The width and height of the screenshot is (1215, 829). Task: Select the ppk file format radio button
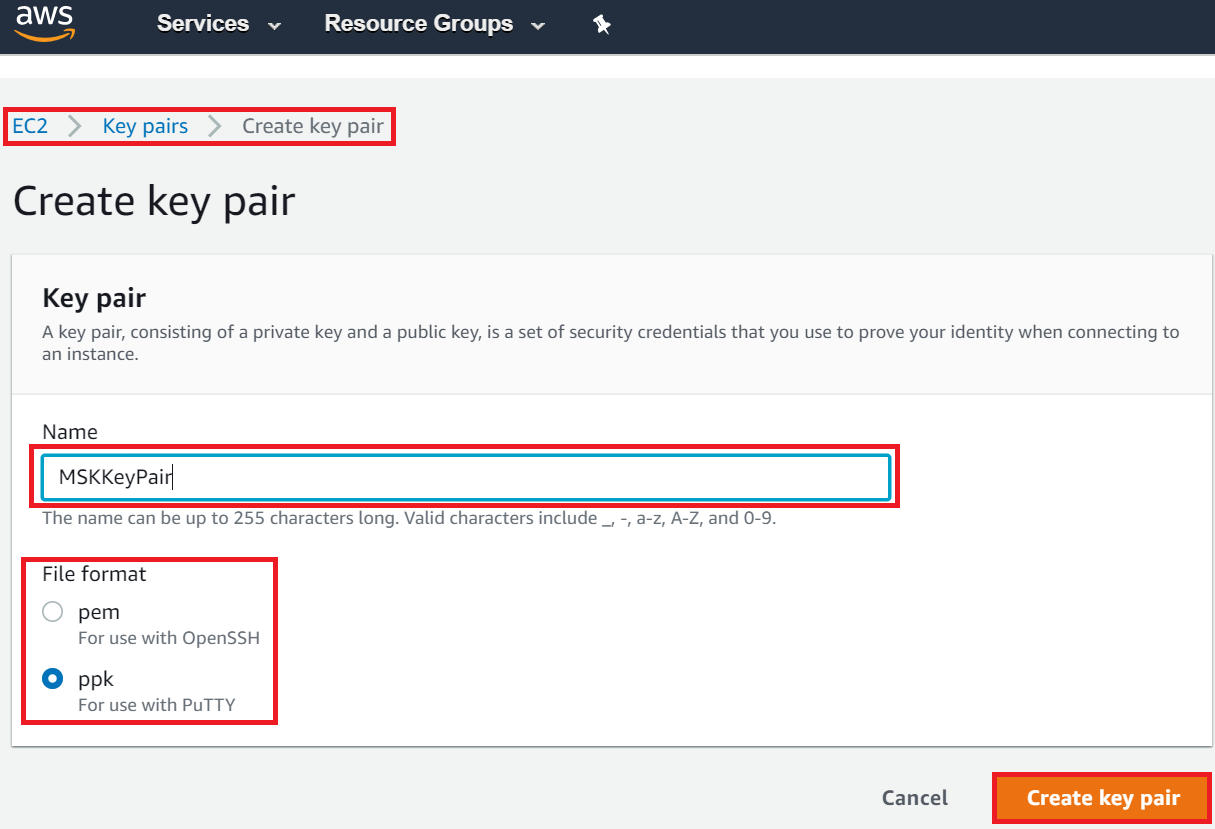(x=53, y=679)
